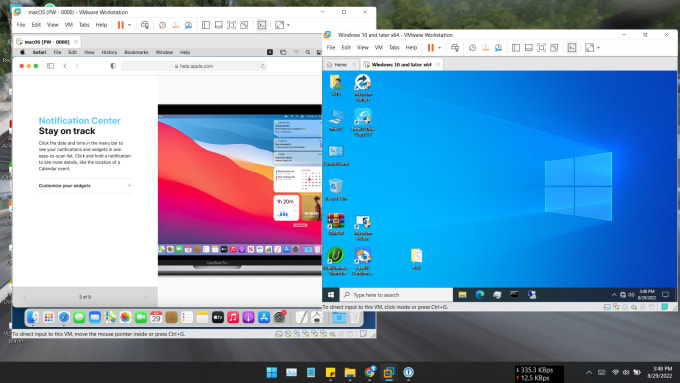
Task: Click the Apple menu logo
Action: click(x=23, y=52)
